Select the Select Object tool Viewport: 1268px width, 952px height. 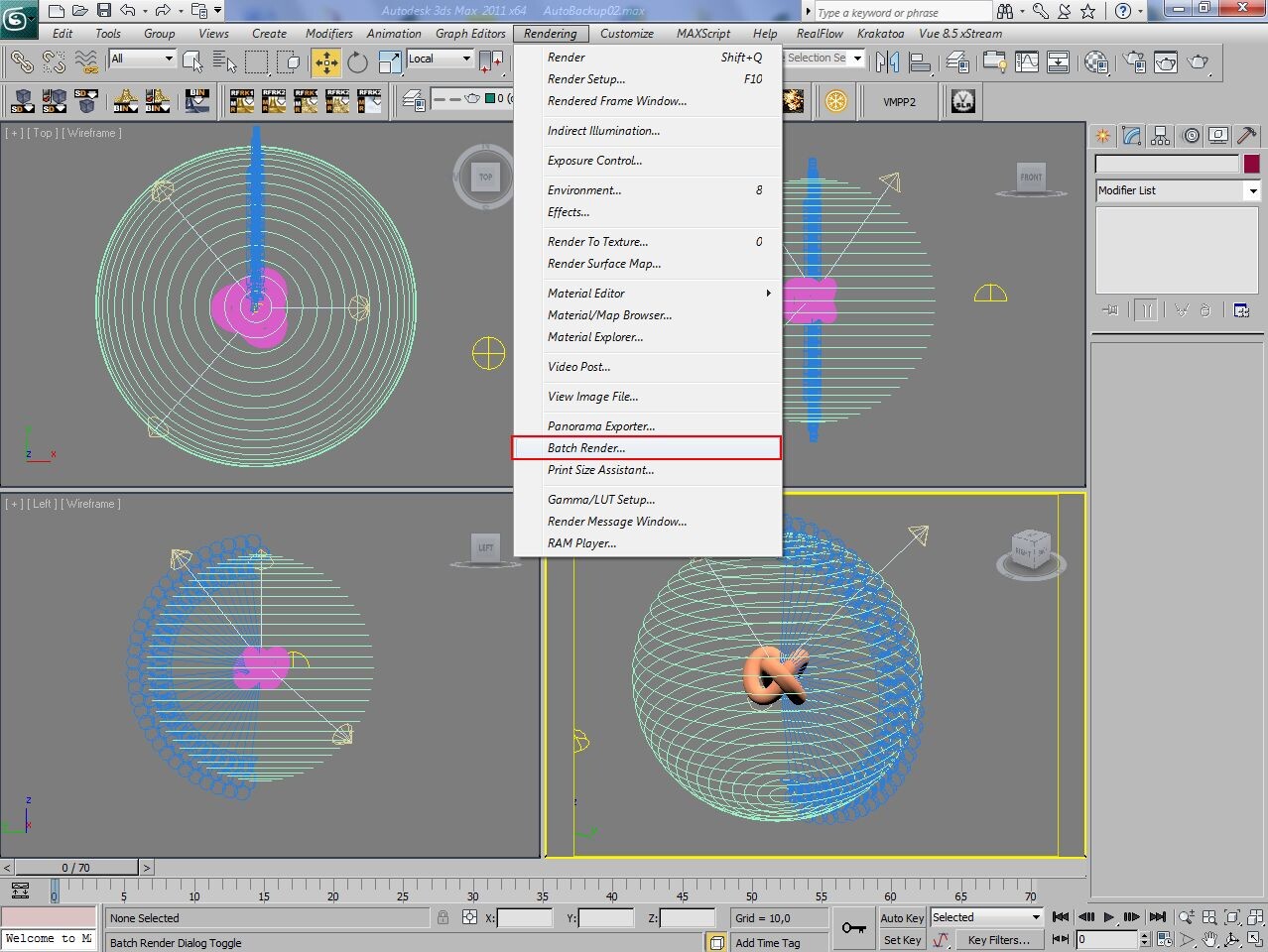(x=193, y=62)
